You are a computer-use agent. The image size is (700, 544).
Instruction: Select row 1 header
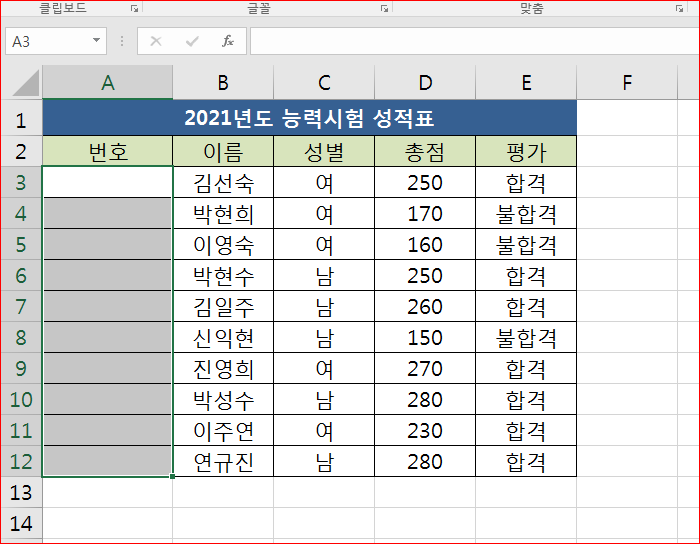point(21,120)
